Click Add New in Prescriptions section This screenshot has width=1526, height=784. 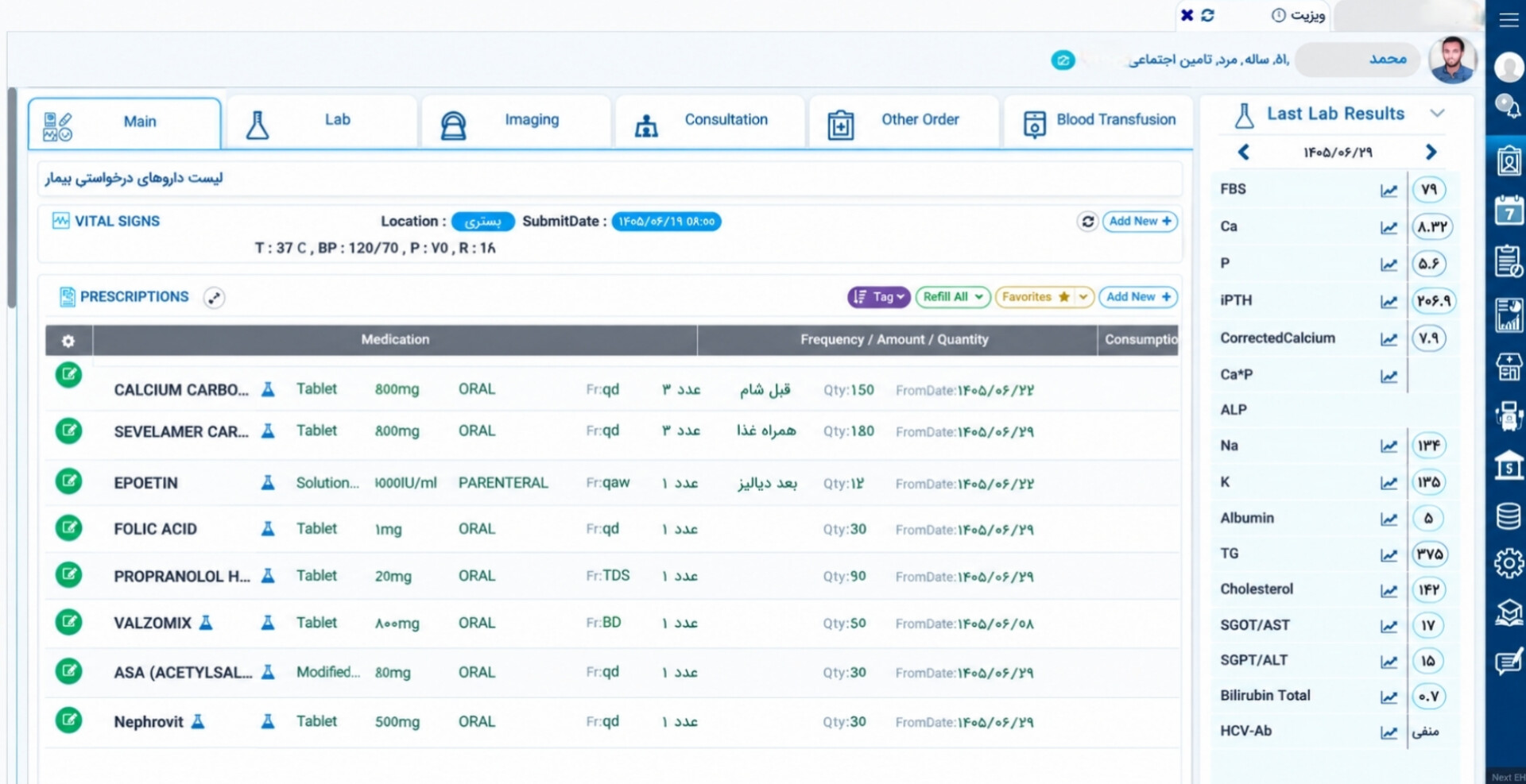click(x=1138, y=297)
